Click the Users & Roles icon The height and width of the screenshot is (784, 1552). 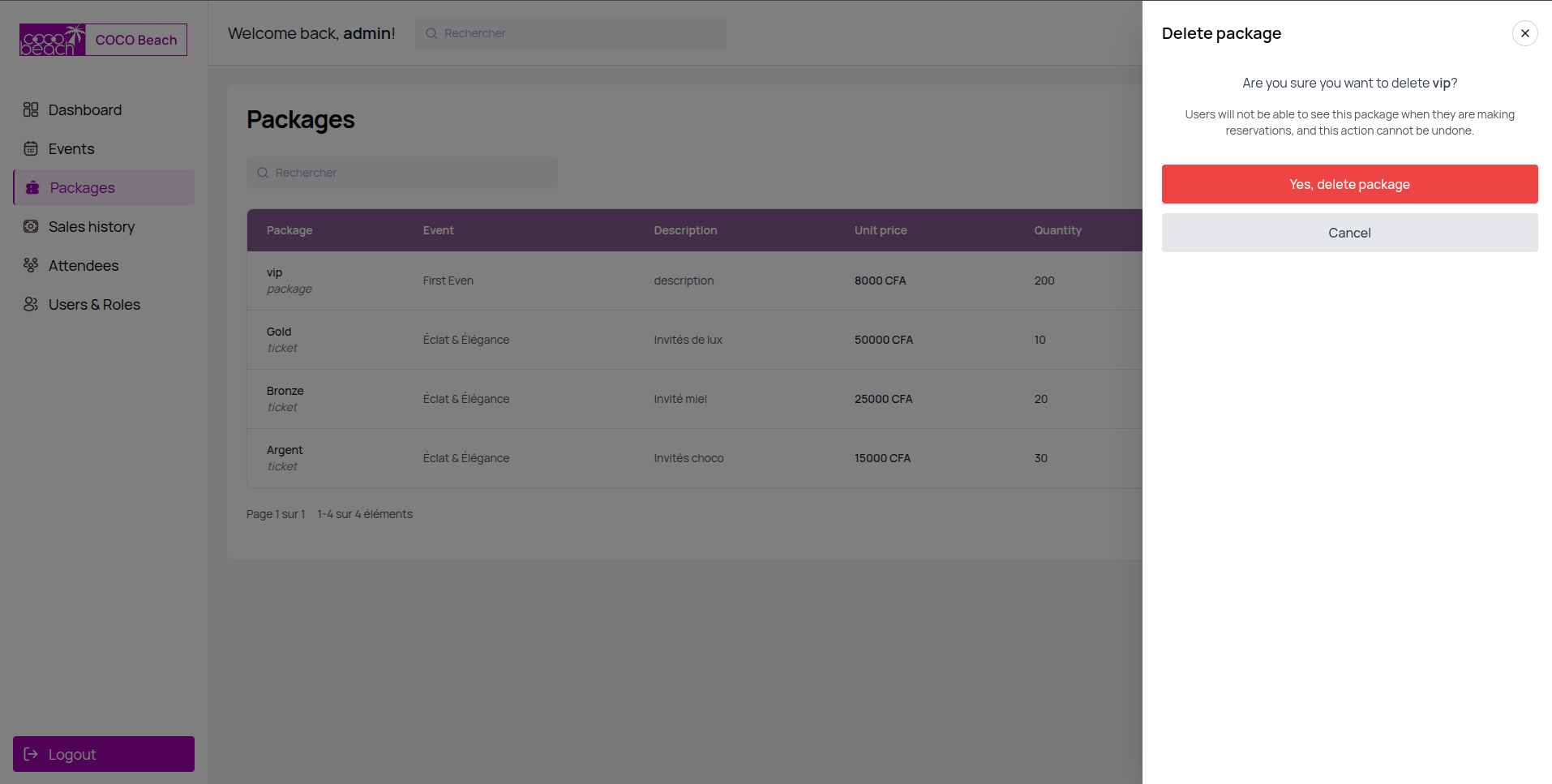[31, 304]
